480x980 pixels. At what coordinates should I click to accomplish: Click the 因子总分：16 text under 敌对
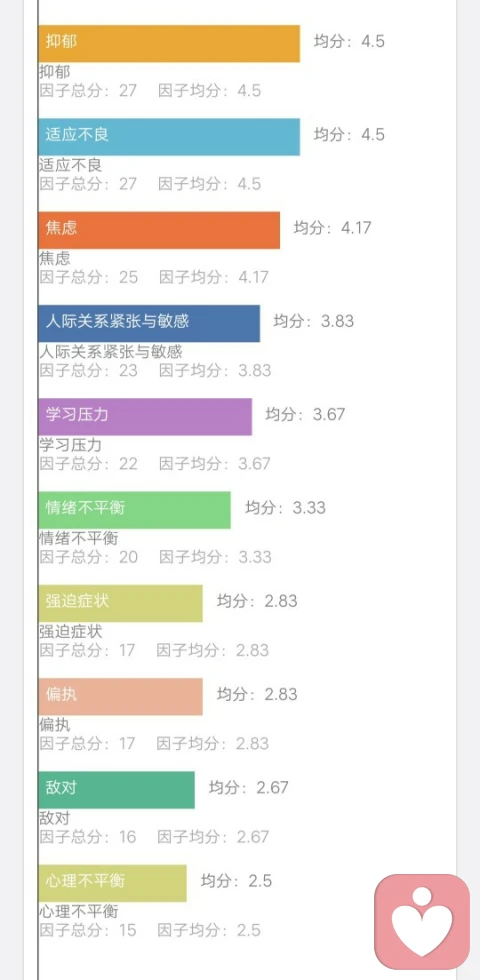88,837
